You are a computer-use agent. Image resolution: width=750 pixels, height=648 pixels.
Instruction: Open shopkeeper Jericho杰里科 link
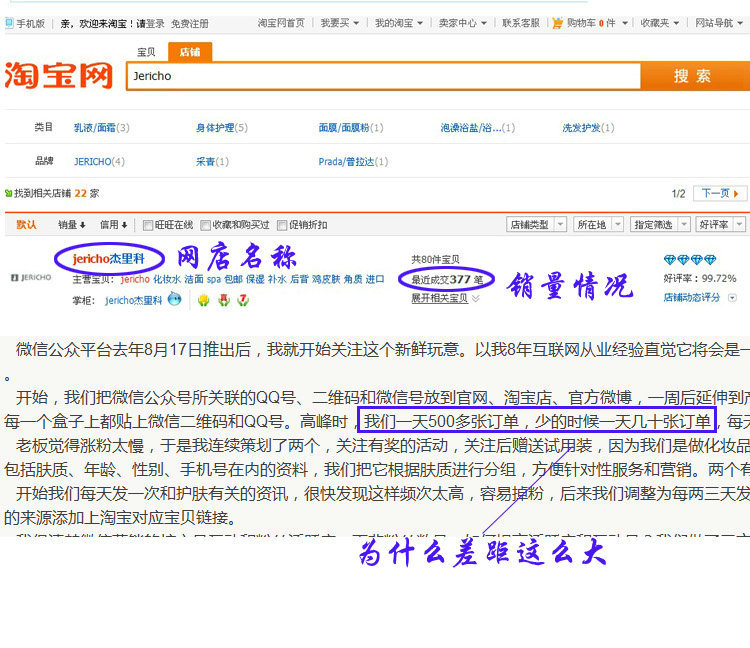coord(134,300)
